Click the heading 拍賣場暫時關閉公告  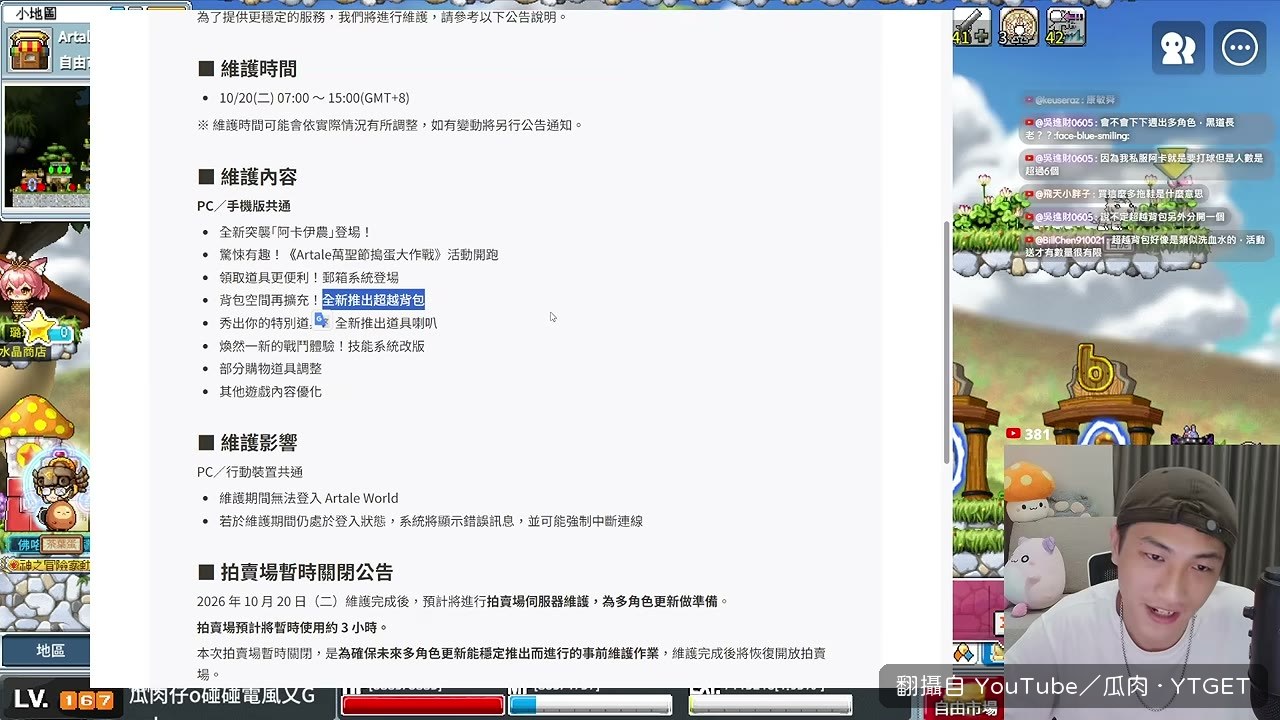(306, 572)
